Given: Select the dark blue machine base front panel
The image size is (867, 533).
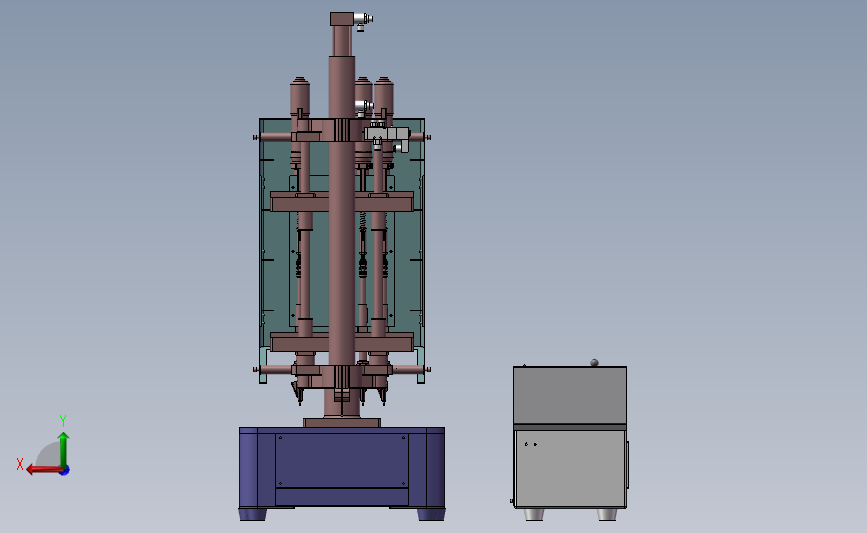Looking at the screenshot, I should (x=342, y=461).
